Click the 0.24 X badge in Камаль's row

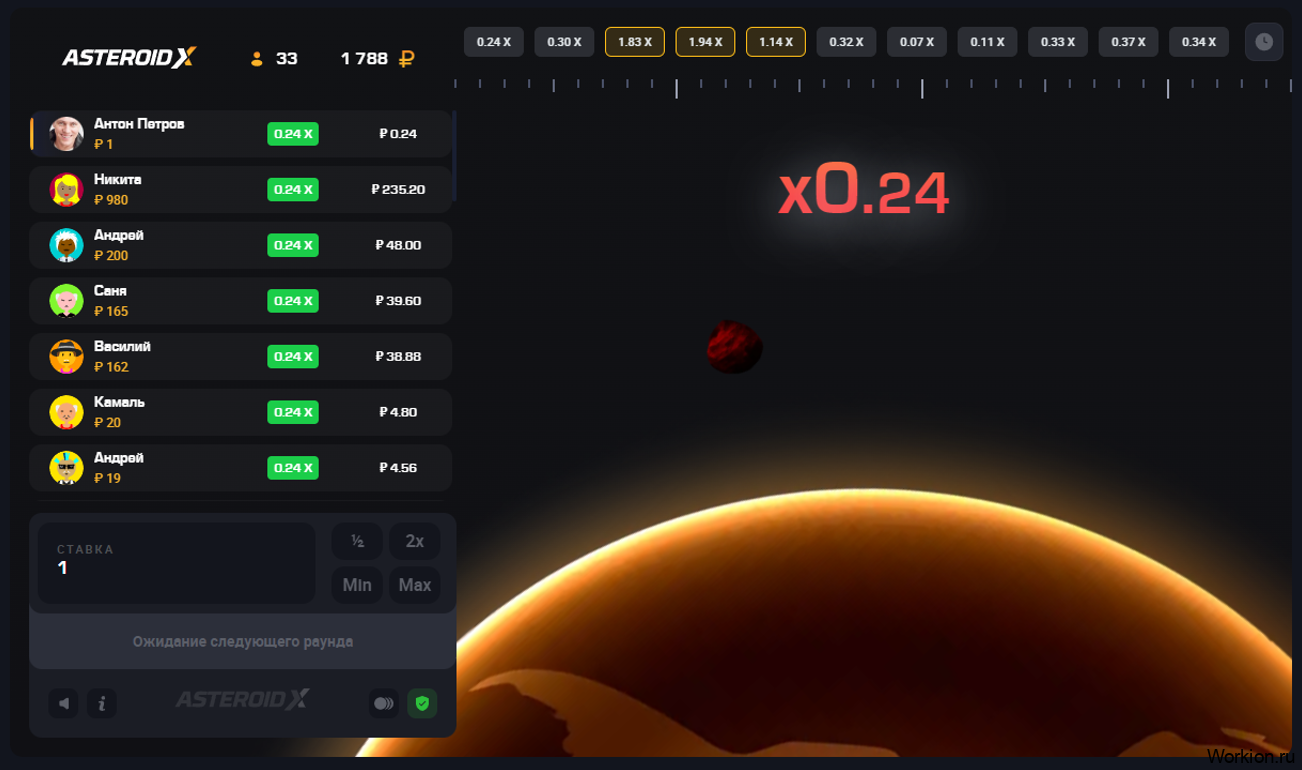(293, 412)
